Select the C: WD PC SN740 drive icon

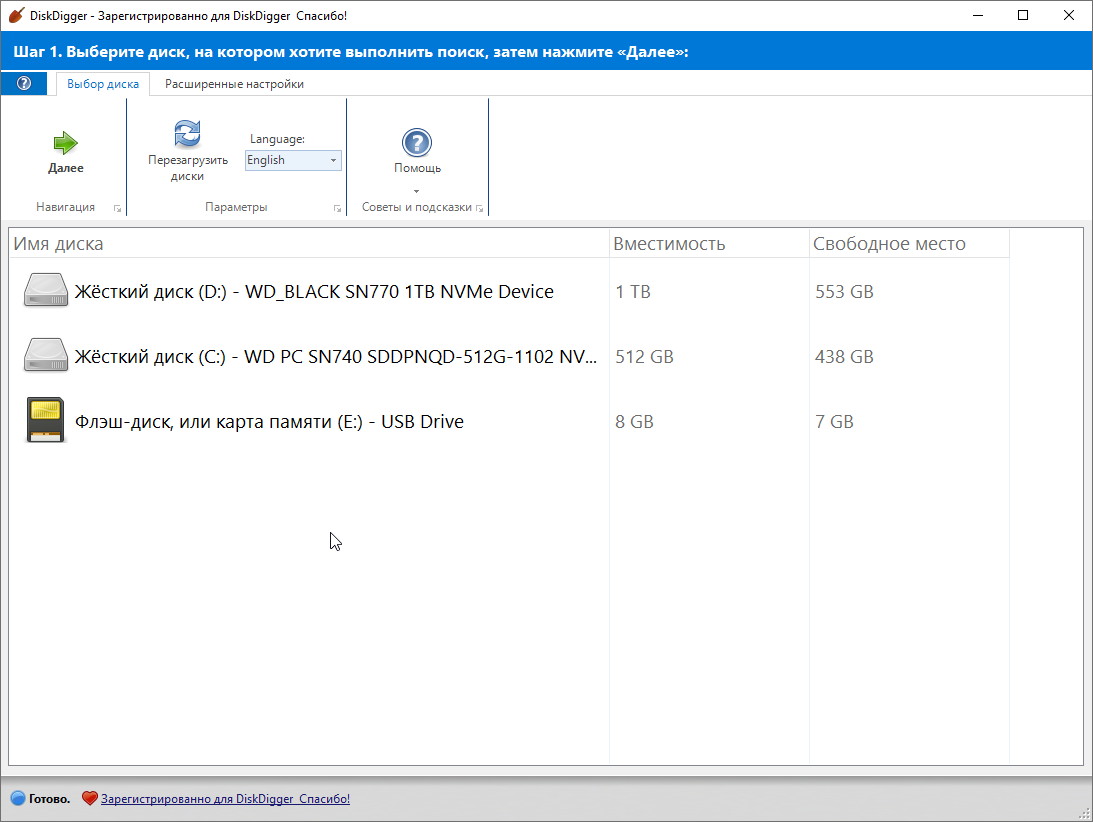tap(46, 357)
